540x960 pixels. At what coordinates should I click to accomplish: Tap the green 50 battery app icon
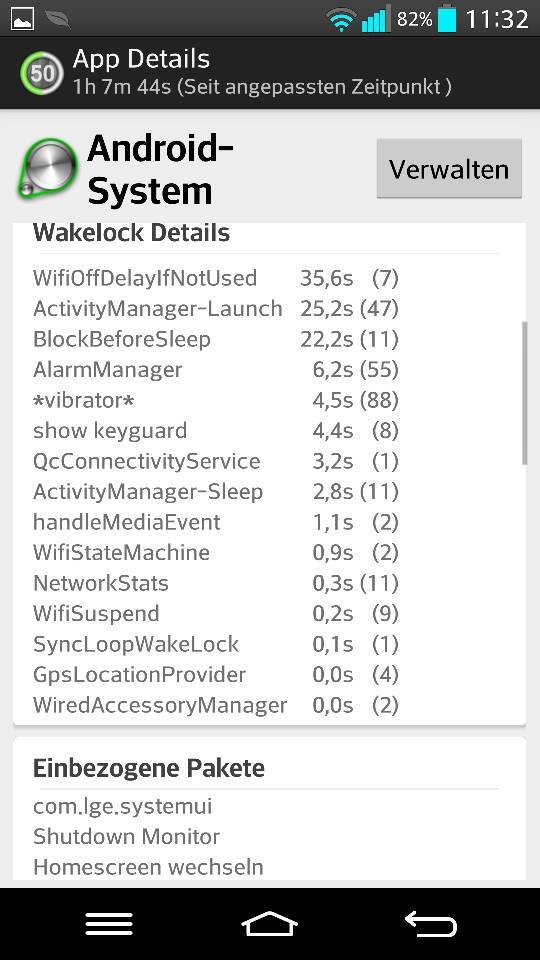click(42, 73)
